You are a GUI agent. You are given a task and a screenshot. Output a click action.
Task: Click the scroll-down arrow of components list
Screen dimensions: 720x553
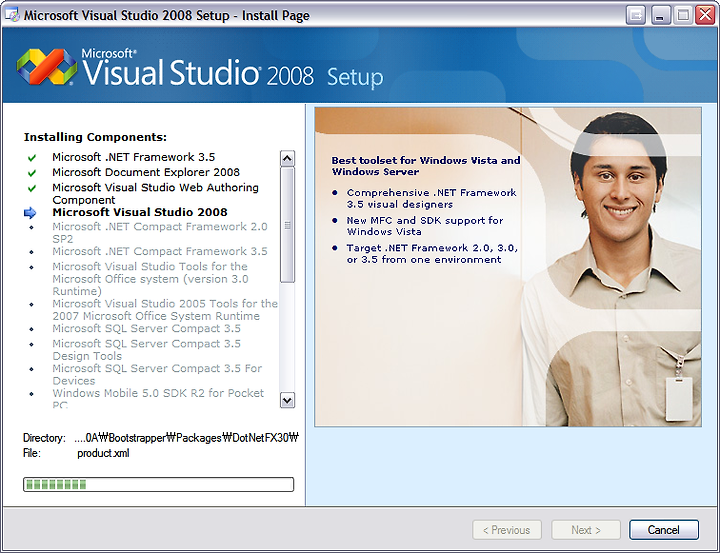287,400
